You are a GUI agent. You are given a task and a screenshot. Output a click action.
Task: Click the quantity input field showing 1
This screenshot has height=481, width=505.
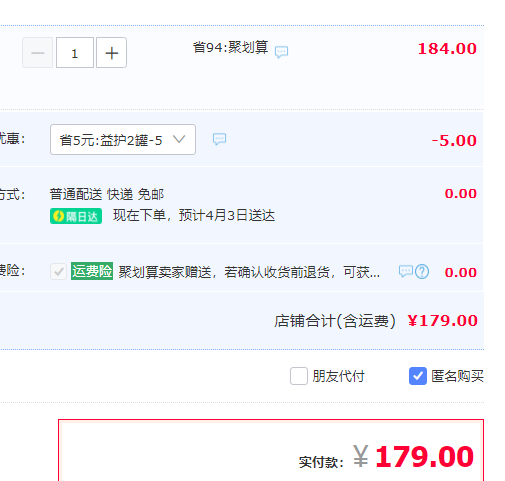(75, 53)
